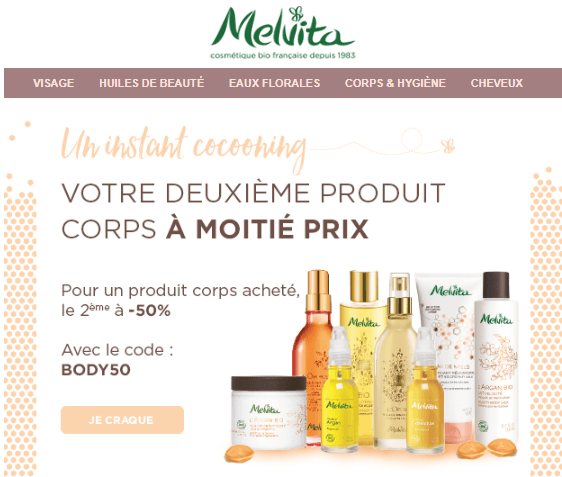Click the 'Un instant cocooning' heading

(x=184, y=148)
